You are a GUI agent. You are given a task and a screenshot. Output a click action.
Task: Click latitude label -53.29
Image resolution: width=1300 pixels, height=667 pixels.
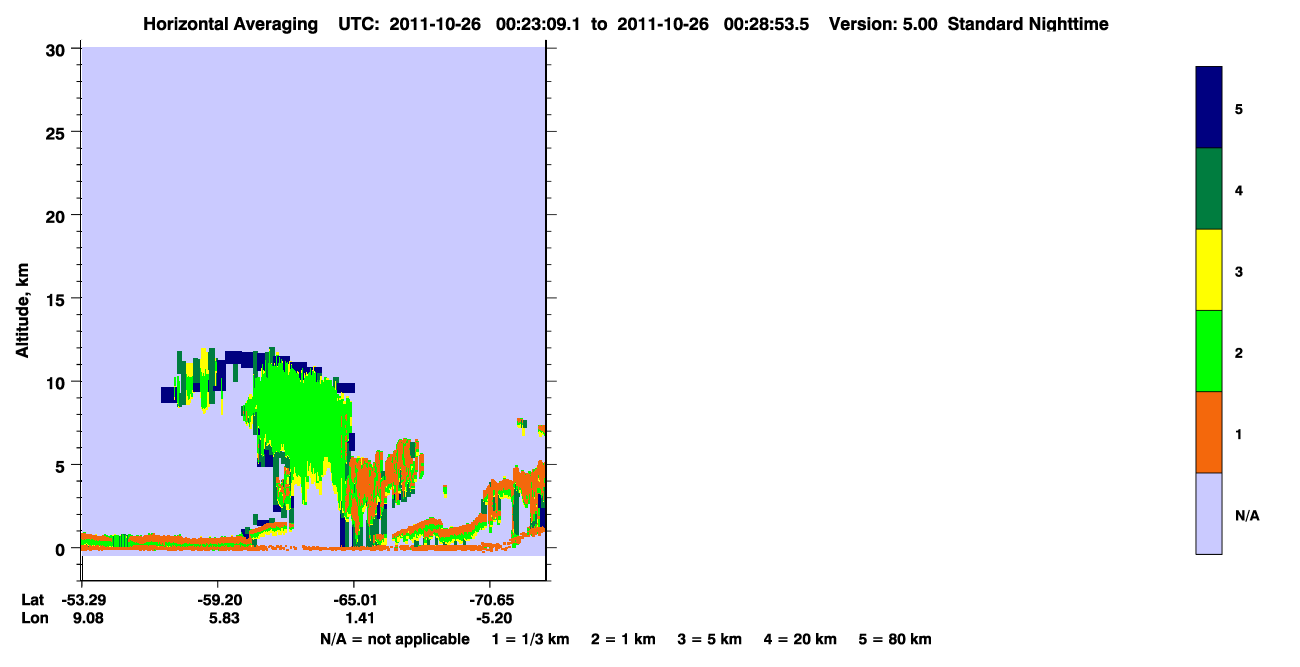click(x=82, y=600)
